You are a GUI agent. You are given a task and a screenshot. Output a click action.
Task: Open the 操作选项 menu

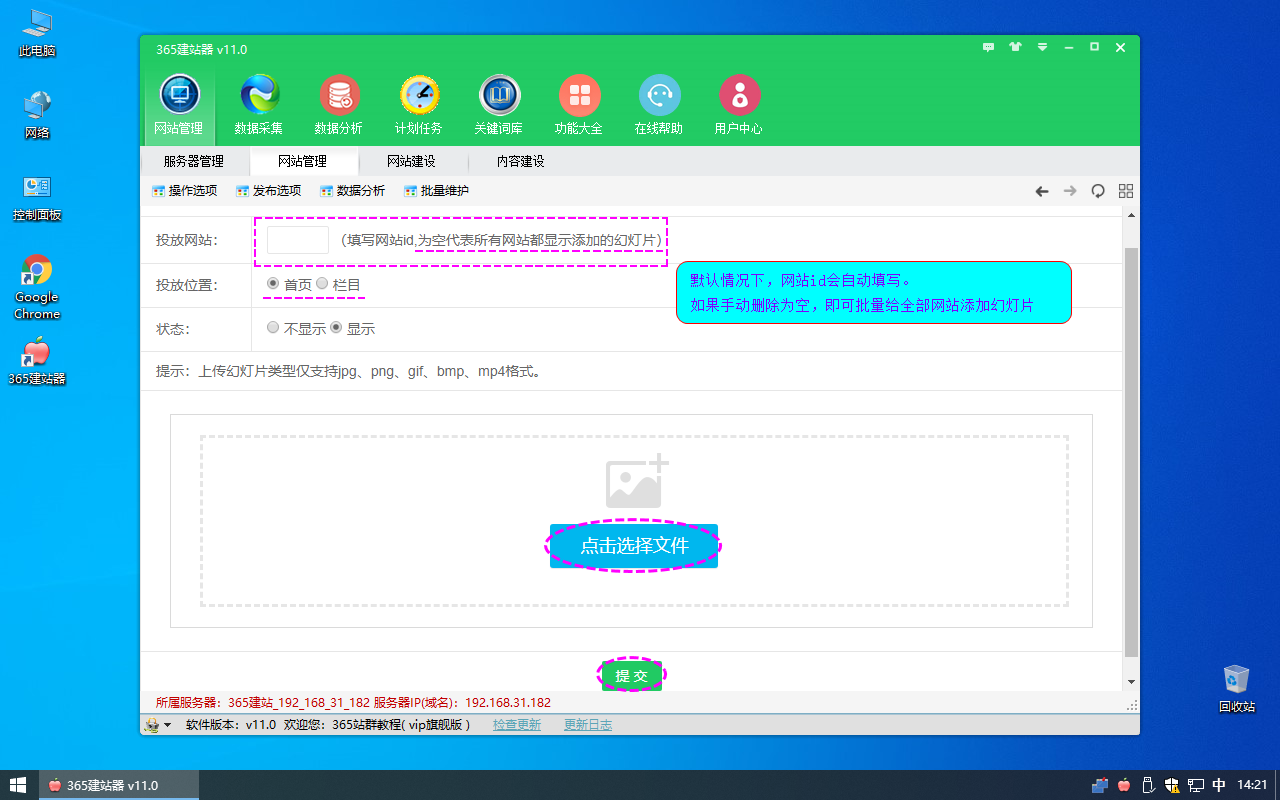(x=184, y=191)
